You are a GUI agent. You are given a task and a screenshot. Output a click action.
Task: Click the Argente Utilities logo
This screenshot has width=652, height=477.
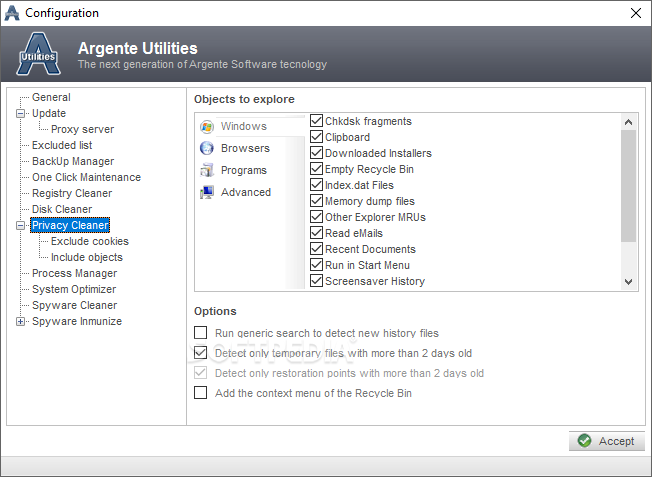39,54
